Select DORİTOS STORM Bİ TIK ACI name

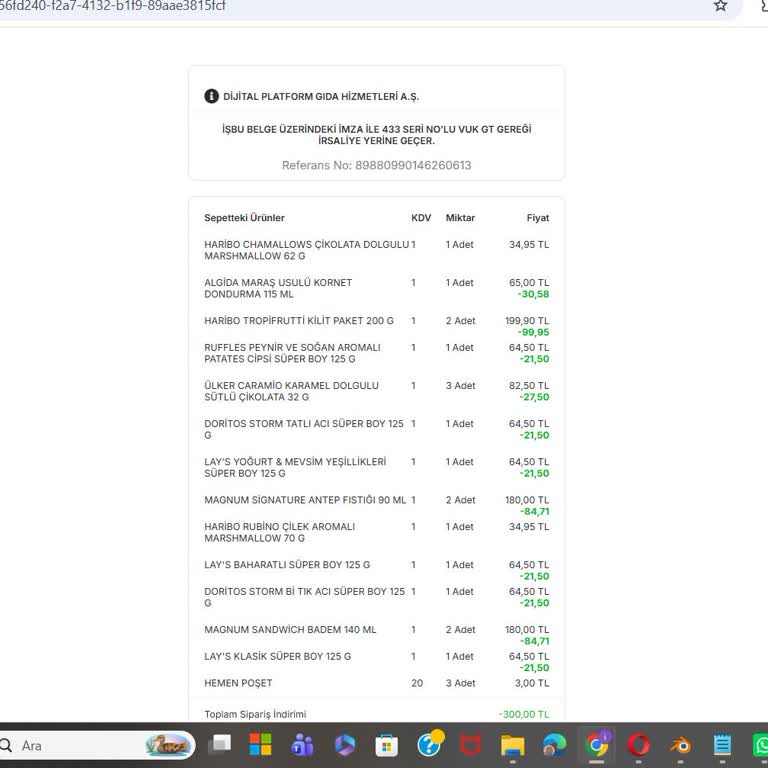305,597
